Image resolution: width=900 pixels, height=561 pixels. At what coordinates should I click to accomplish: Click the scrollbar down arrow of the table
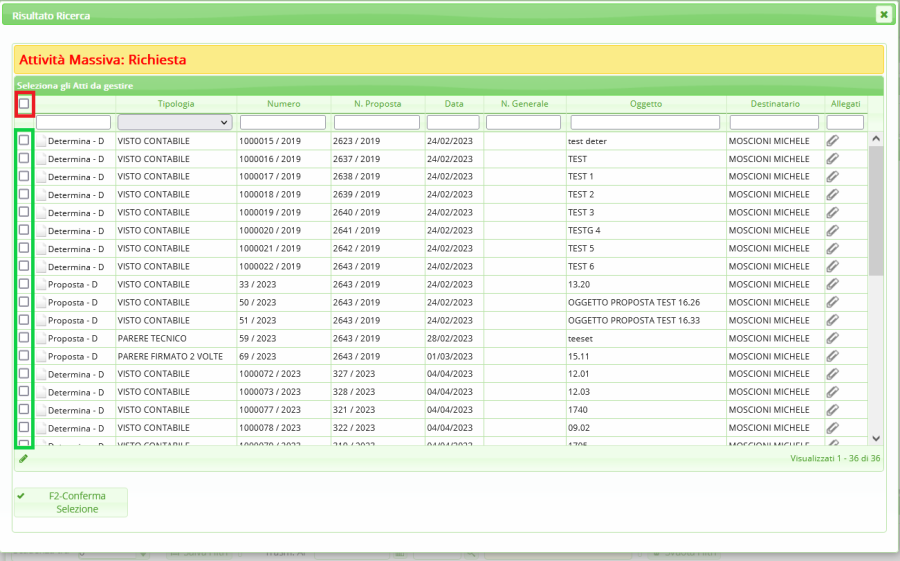[x=876, y=438]
